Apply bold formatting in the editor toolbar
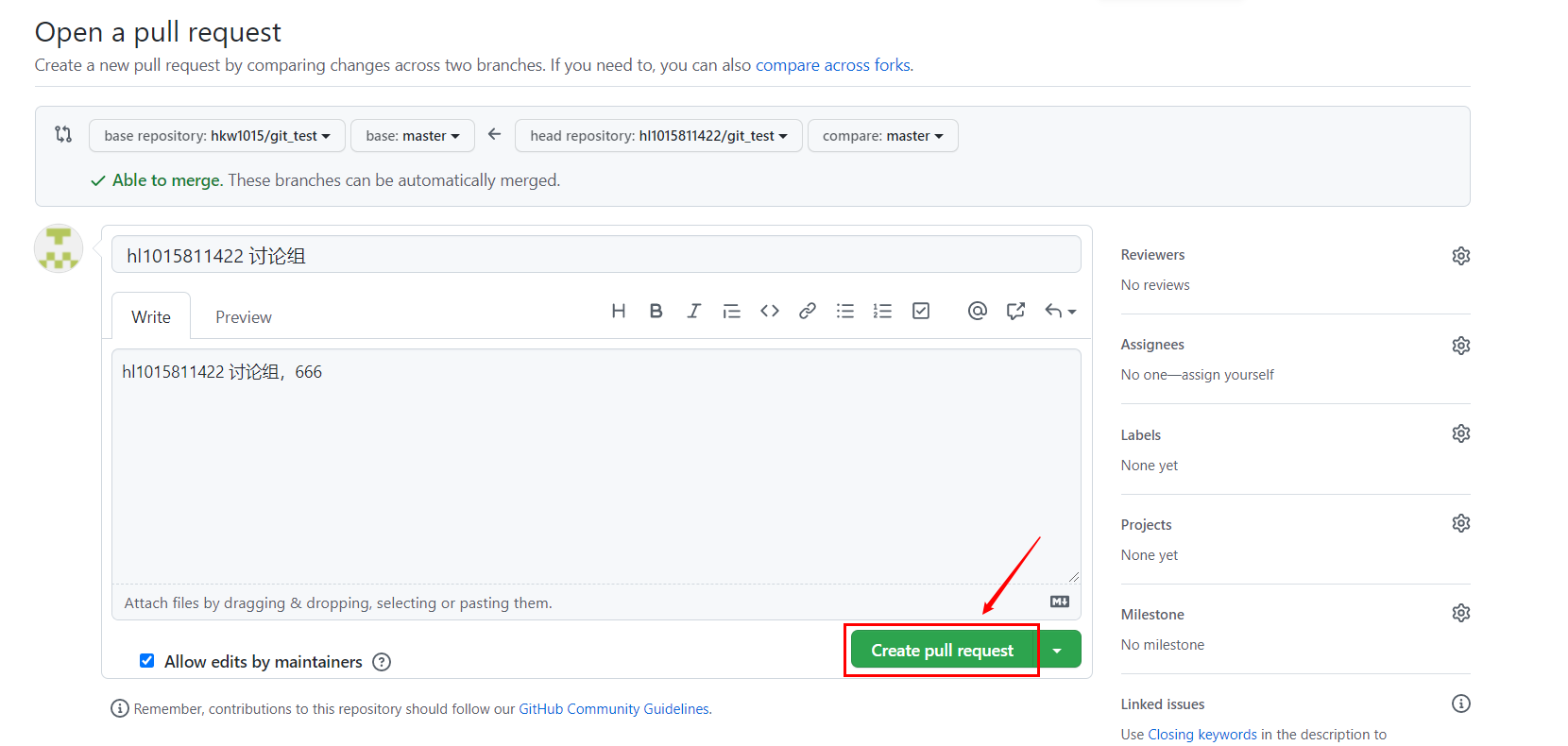This screenshot has height=746, width=1568. pos(656,311)
